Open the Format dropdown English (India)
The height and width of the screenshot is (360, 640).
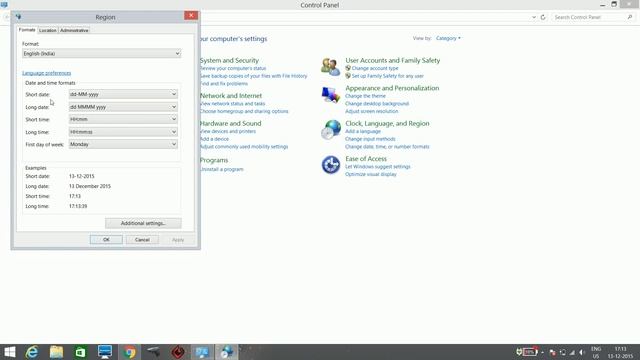coord(102,53)
